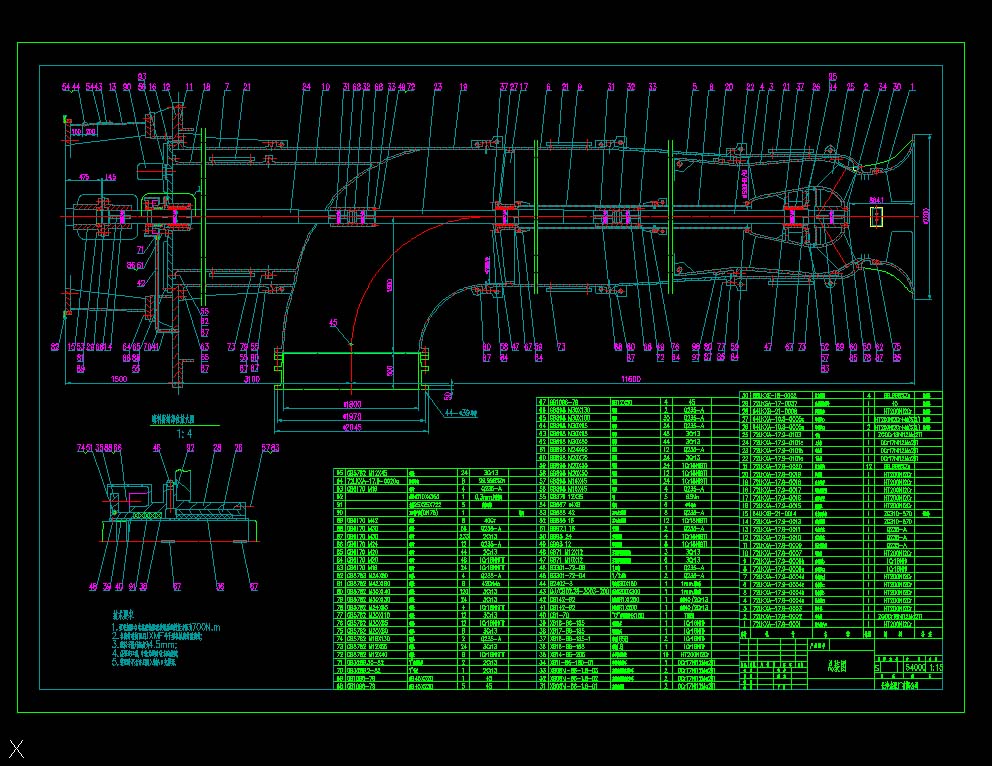The width and height of the screenshot is (992, 766).
Task: Select balloon 10 on the top callout row
Action: pyautogui.click(x=325, y=87)
